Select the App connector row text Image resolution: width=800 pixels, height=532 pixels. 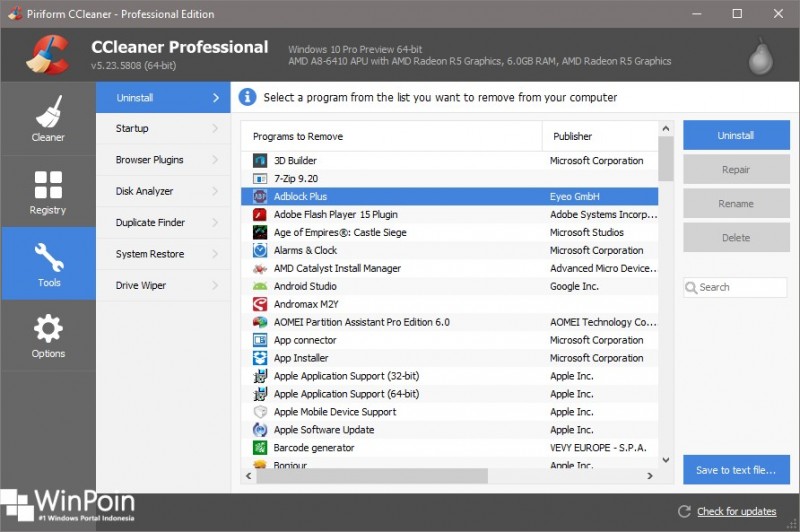[305, 340]
